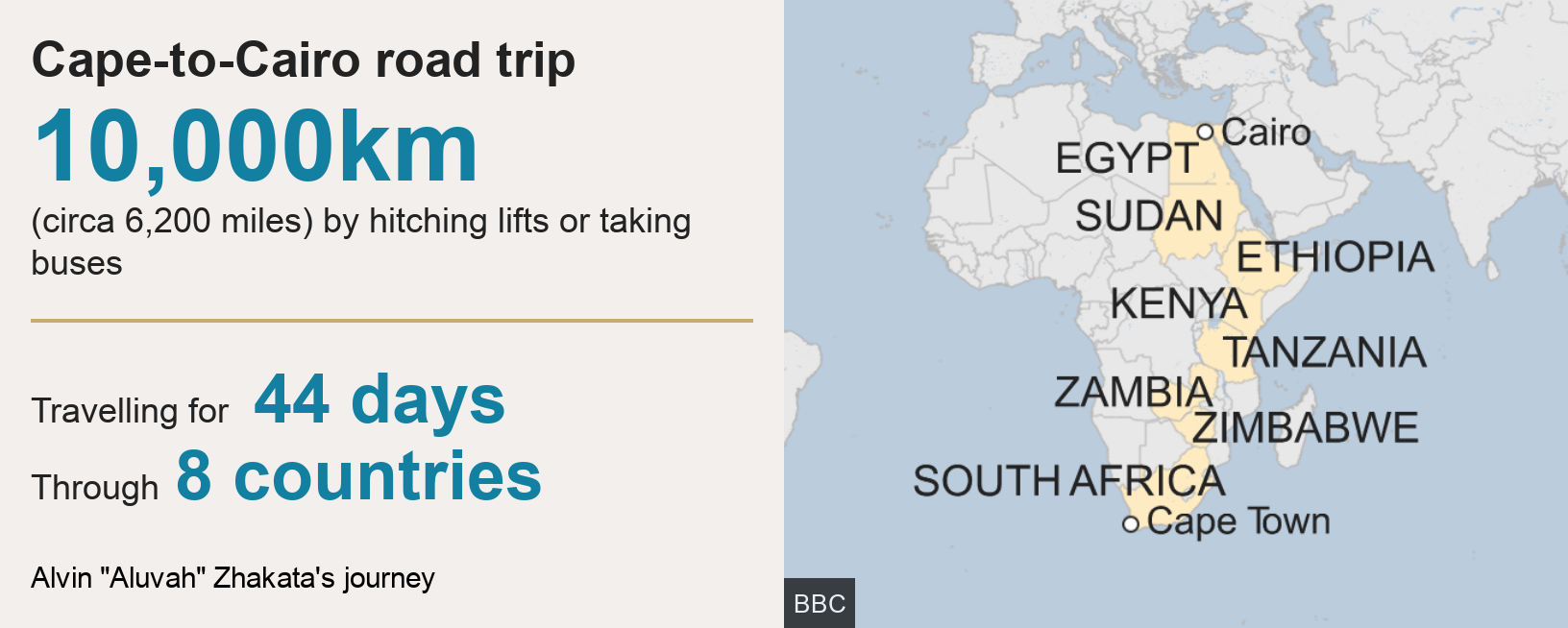1568x628 pixels.
Task: Pick the KENYA label on map
Action: 1178,303
